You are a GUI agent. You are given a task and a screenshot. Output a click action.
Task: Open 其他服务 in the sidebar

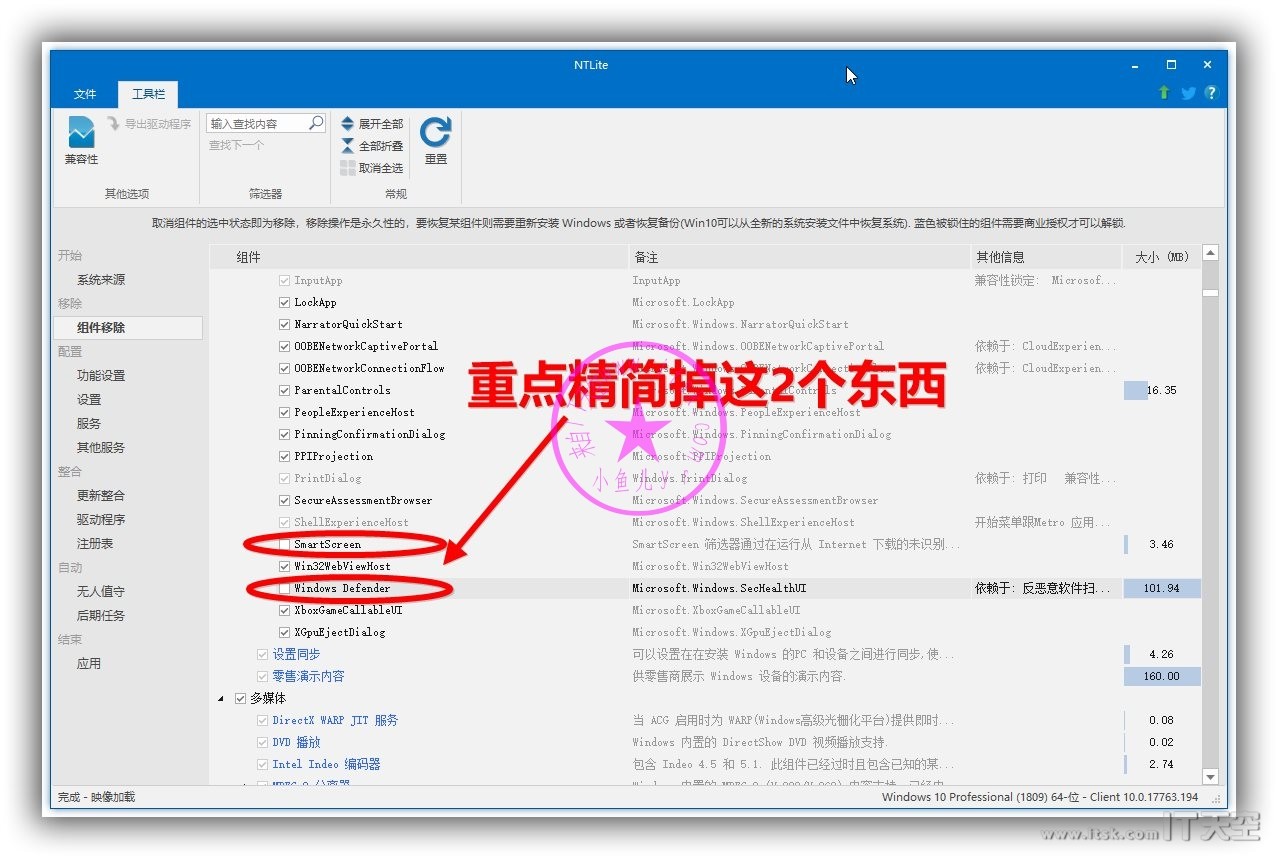pos(101,448)
